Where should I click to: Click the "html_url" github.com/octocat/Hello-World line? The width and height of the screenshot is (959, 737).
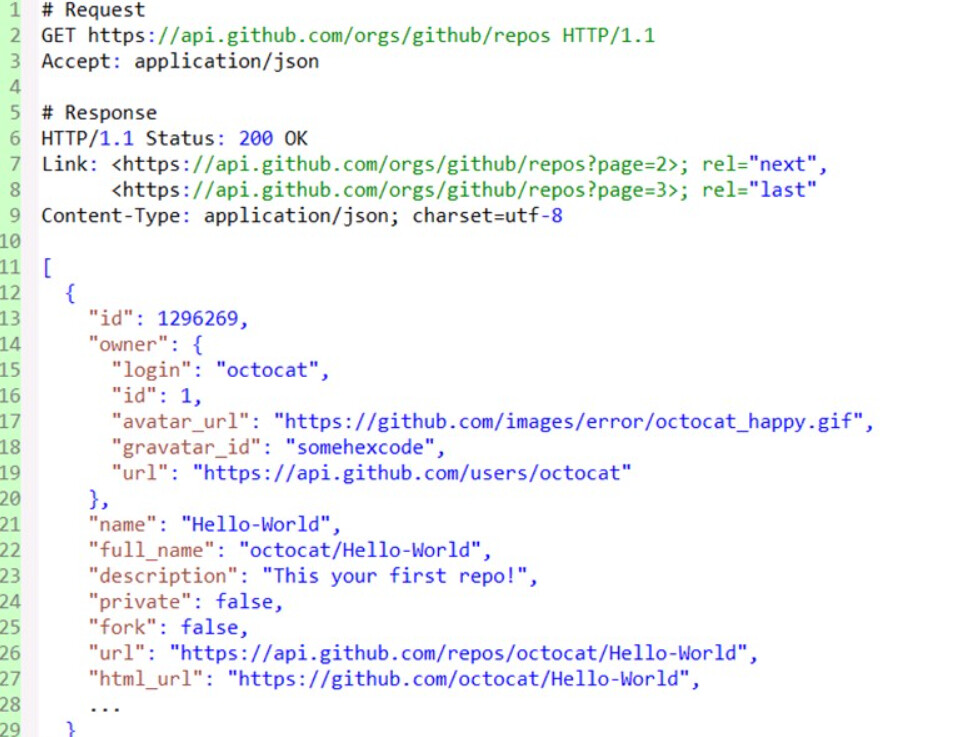click(x=394, y=678)
